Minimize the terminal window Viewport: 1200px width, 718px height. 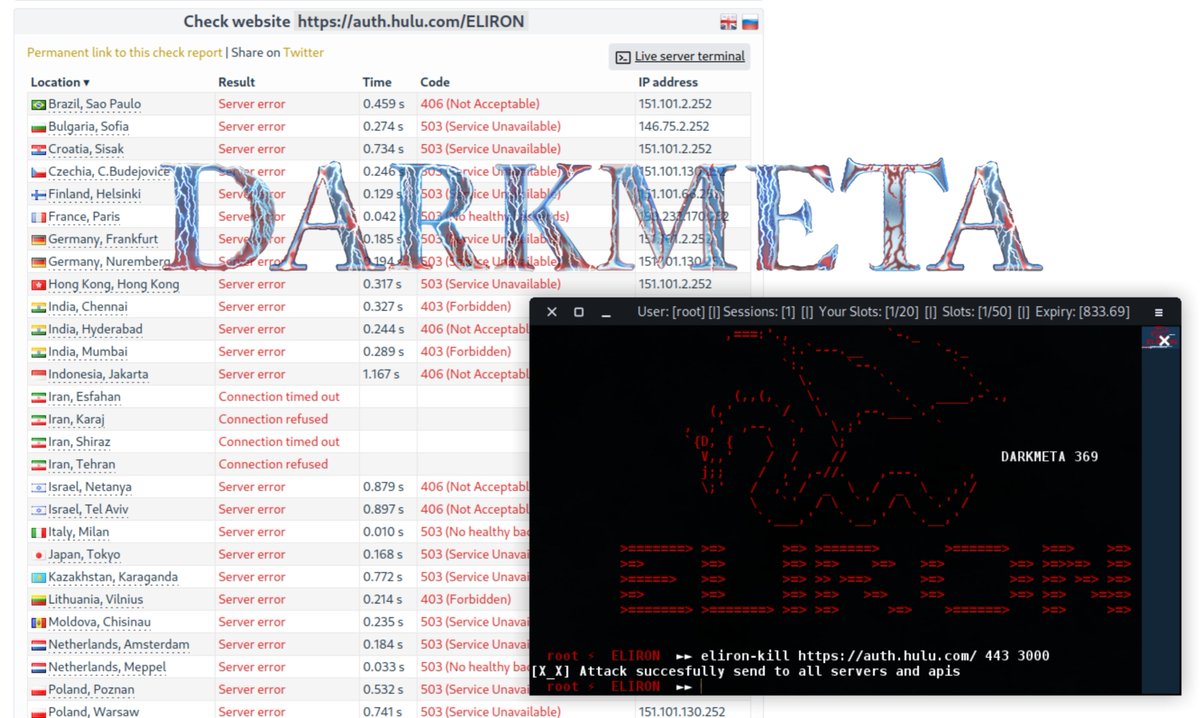click(x=605, y=315)
